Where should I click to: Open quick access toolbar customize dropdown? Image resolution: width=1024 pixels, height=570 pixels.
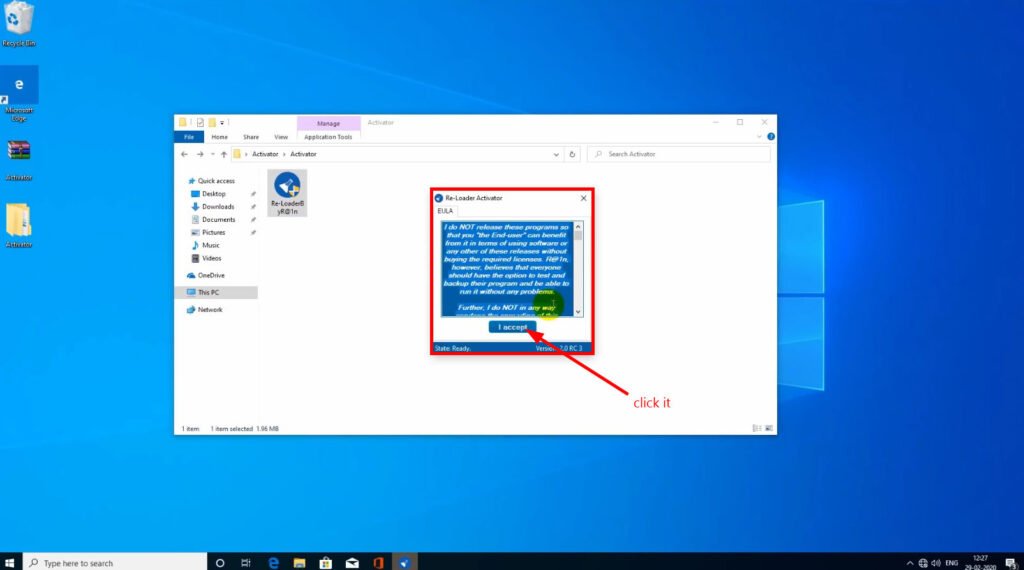click(x=222, y=123)
